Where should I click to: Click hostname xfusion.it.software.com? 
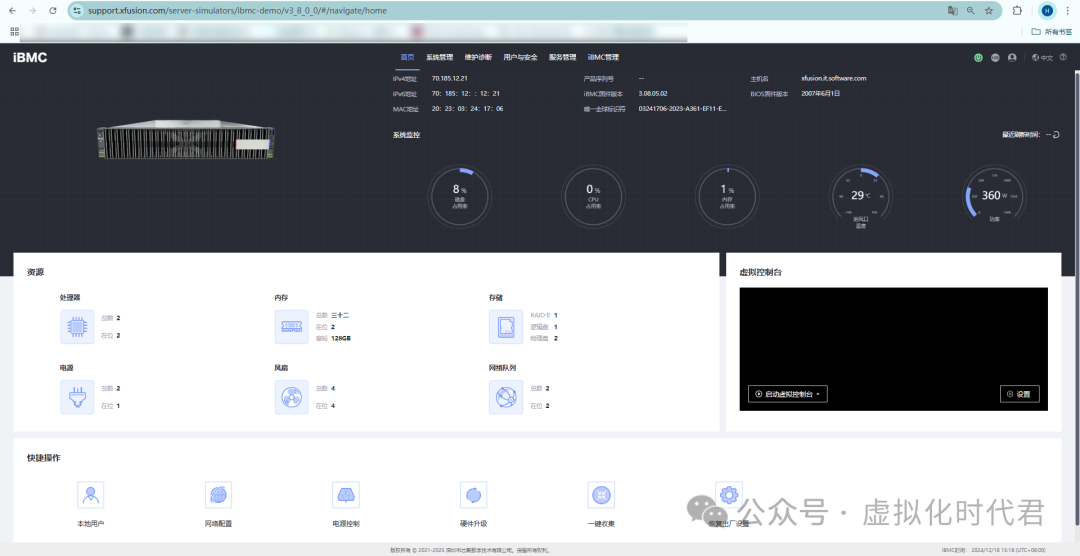coord(833,79)
